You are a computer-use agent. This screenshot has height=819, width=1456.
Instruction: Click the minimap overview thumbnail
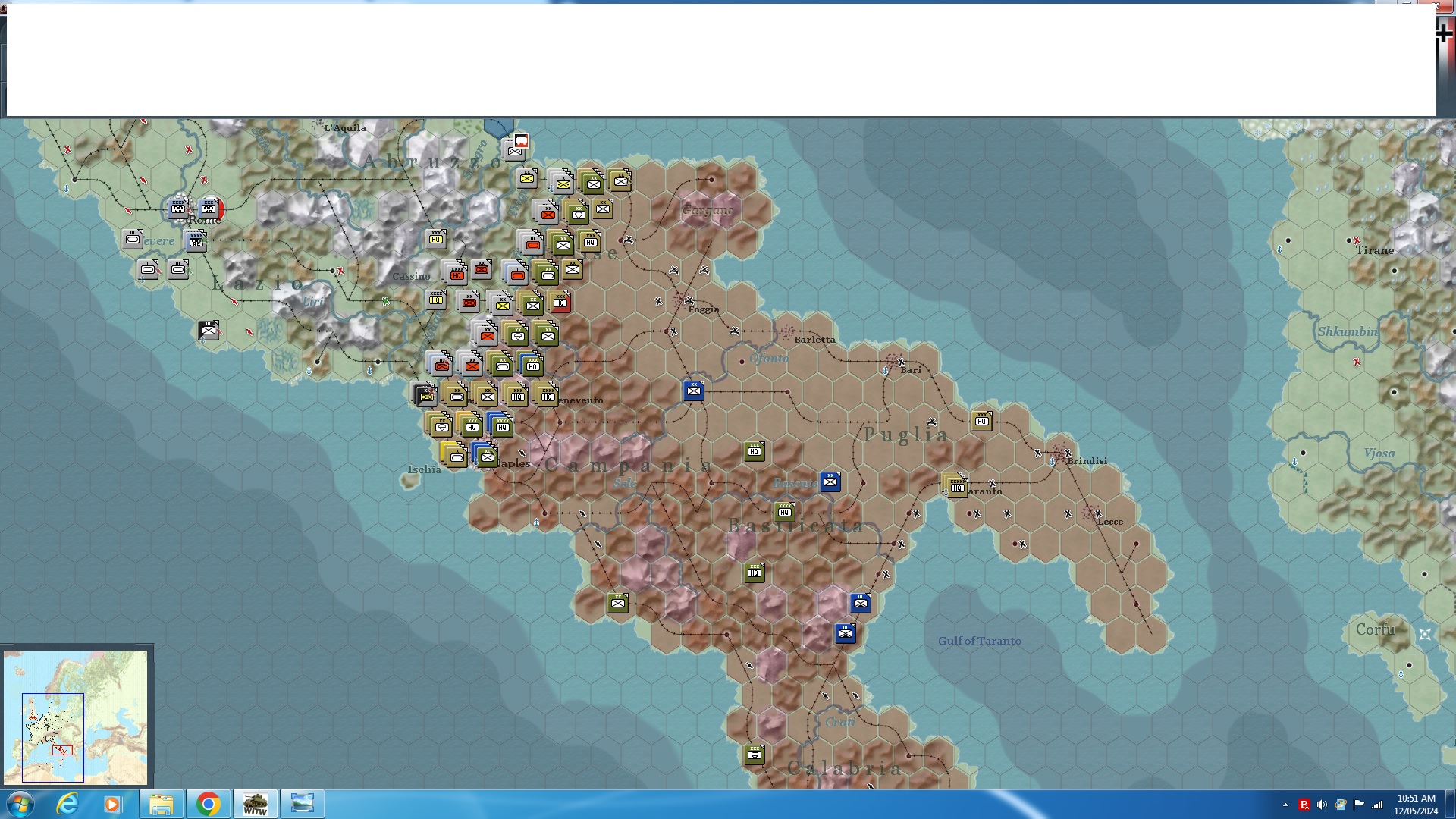click(75, 717)
